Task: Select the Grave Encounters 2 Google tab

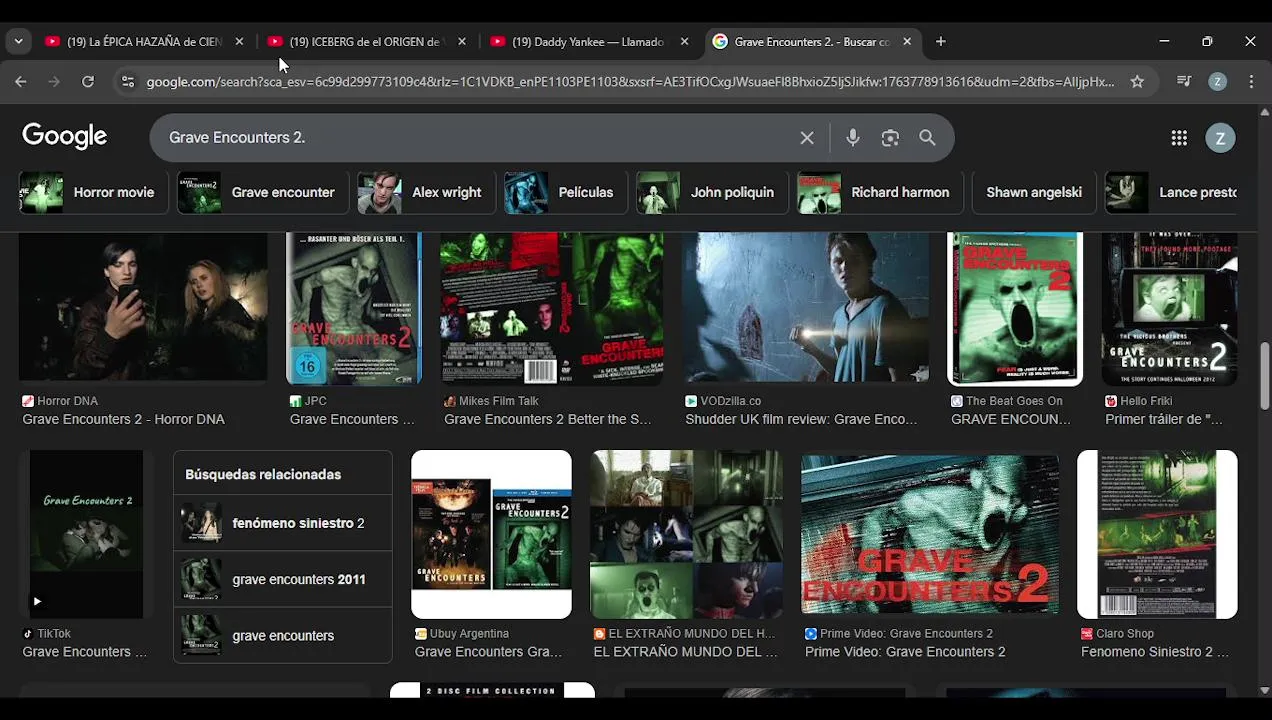Action: 810,42
